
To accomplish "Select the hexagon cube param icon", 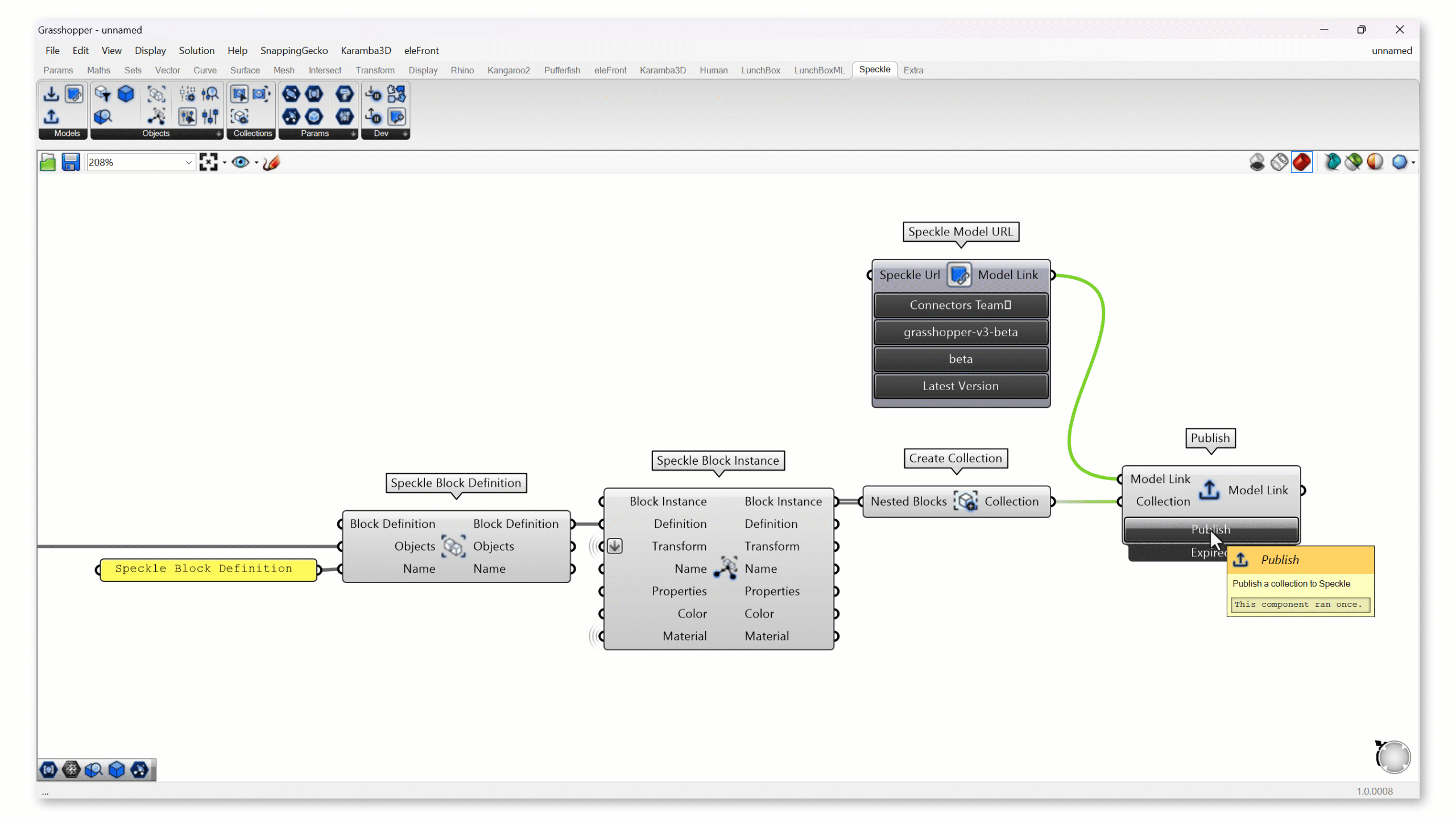I will [x=314, y=117].
